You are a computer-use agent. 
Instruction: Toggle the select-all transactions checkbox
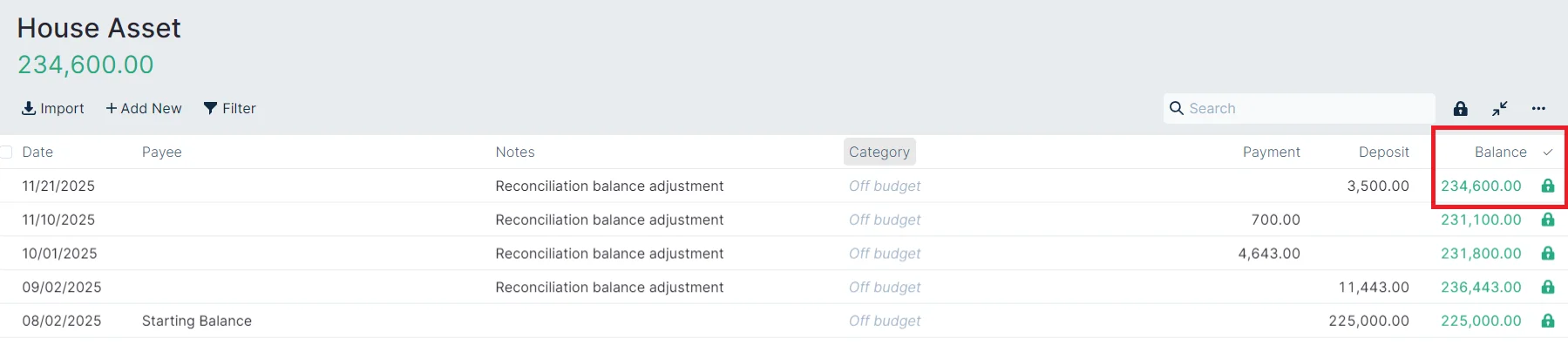coord(6,152)
